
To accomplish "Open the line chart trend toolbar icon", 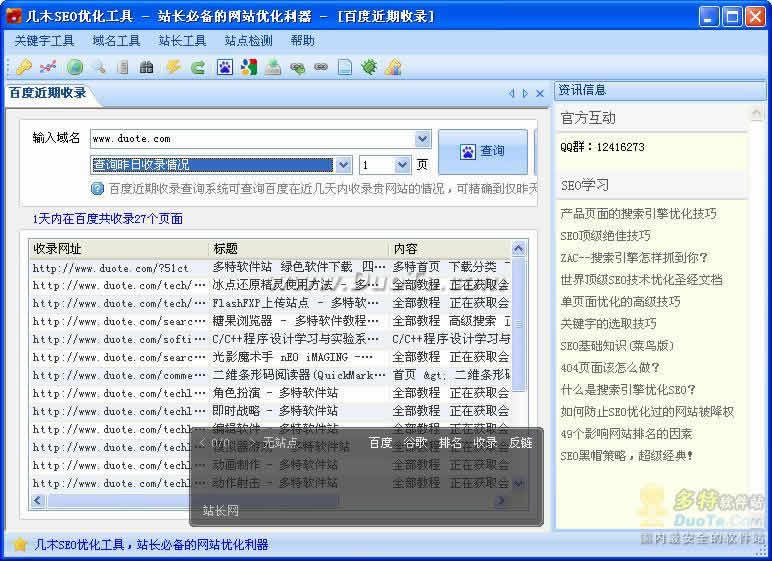I will (49, 66).
